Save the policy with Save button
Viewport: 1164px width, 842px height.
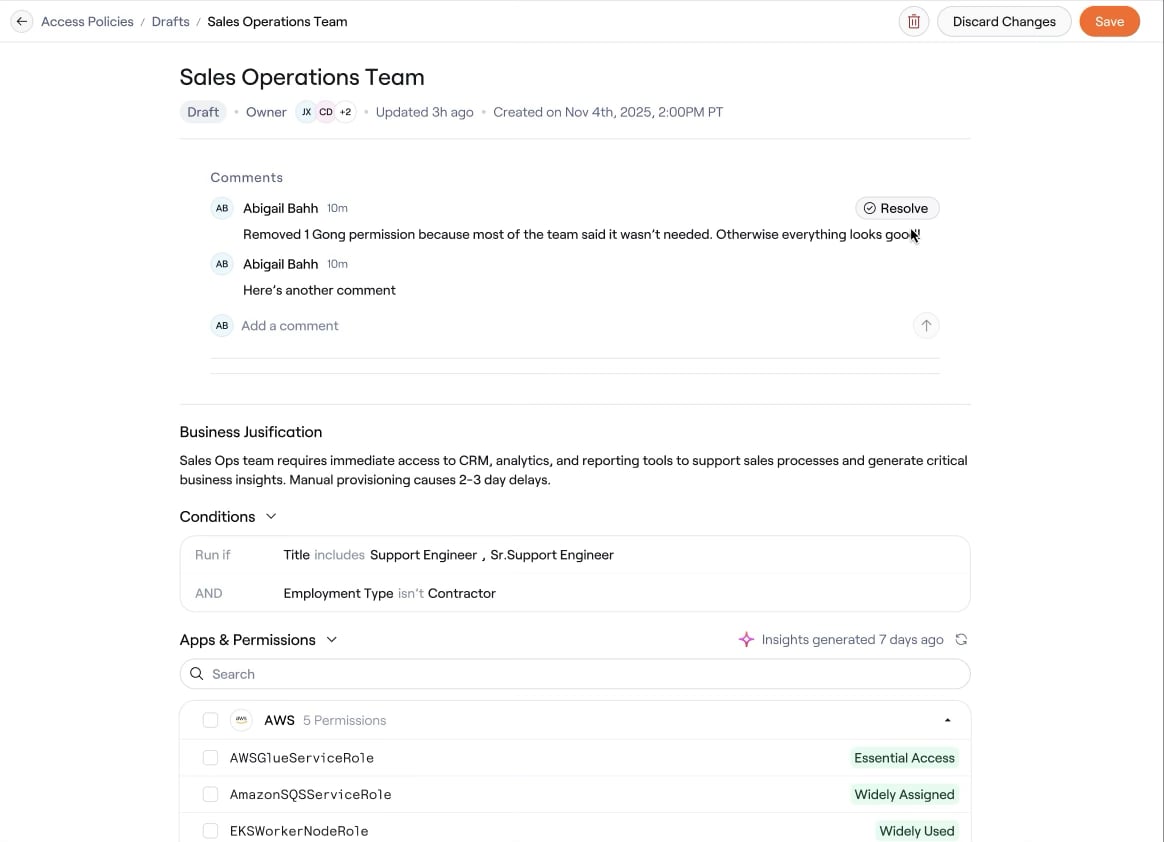[1109, 22]
